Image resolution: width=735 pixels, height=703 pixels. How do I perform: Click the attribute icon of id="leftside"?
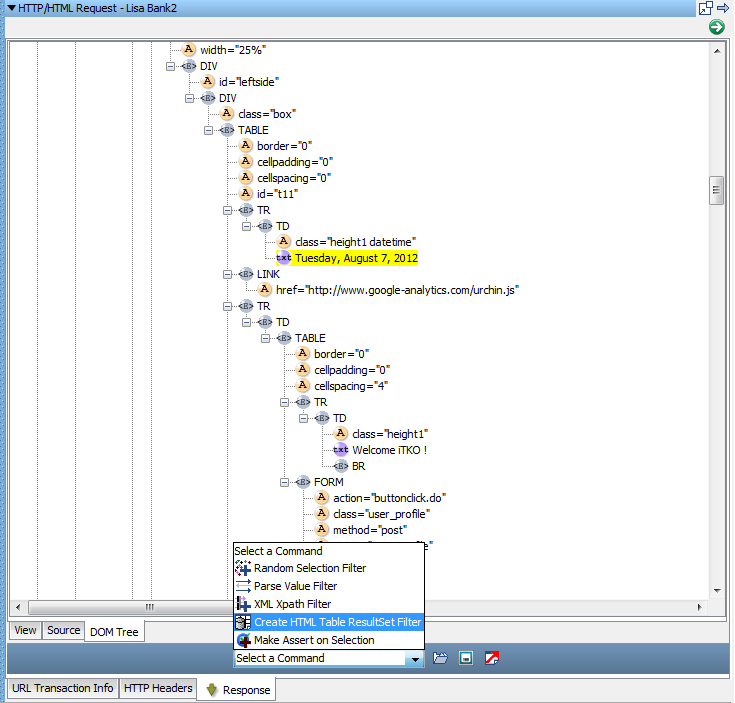coord(208,82)
